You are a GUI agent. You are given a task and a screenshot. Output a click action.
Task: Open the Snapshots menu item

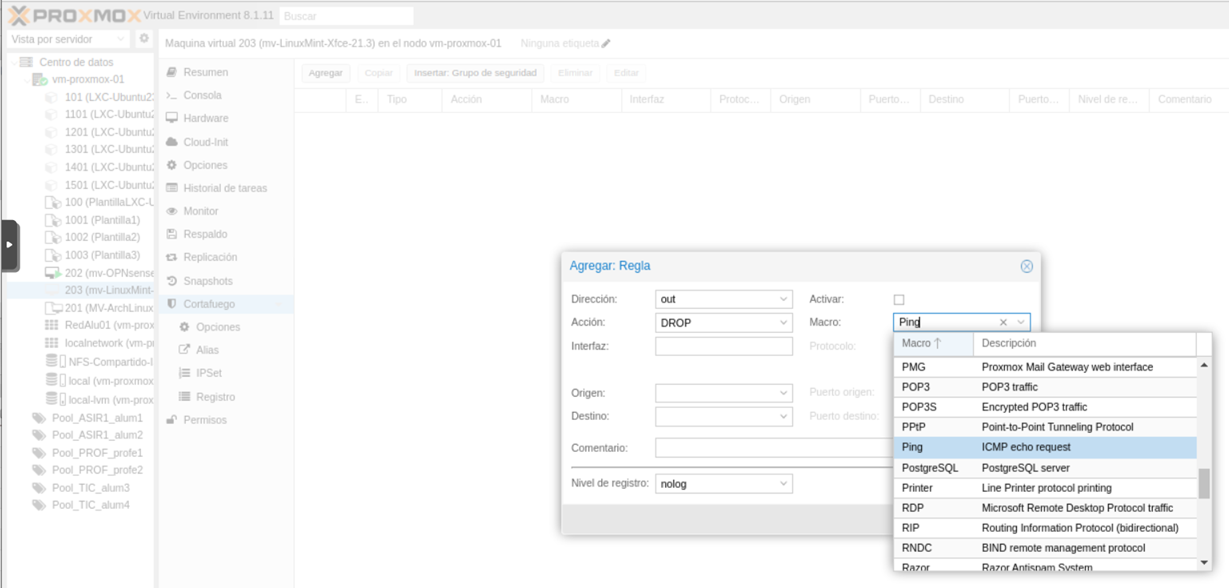207,281
